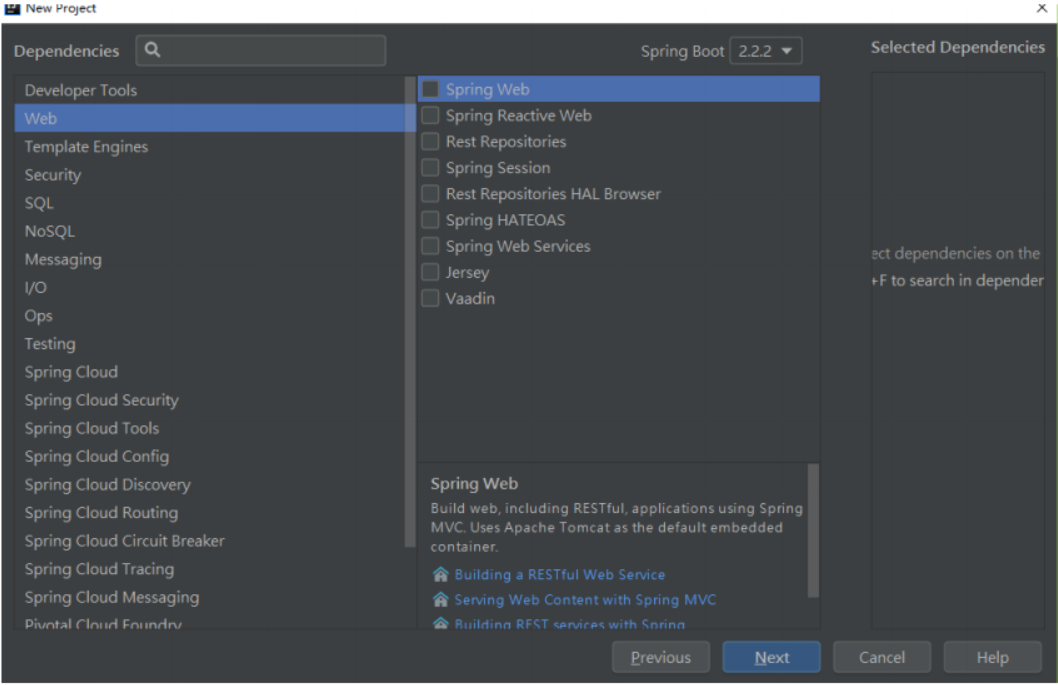This screenshot has width=1058, height=685.
Task: Open the Spring Boot version dropdown
Action: click(x=765, y=51)
